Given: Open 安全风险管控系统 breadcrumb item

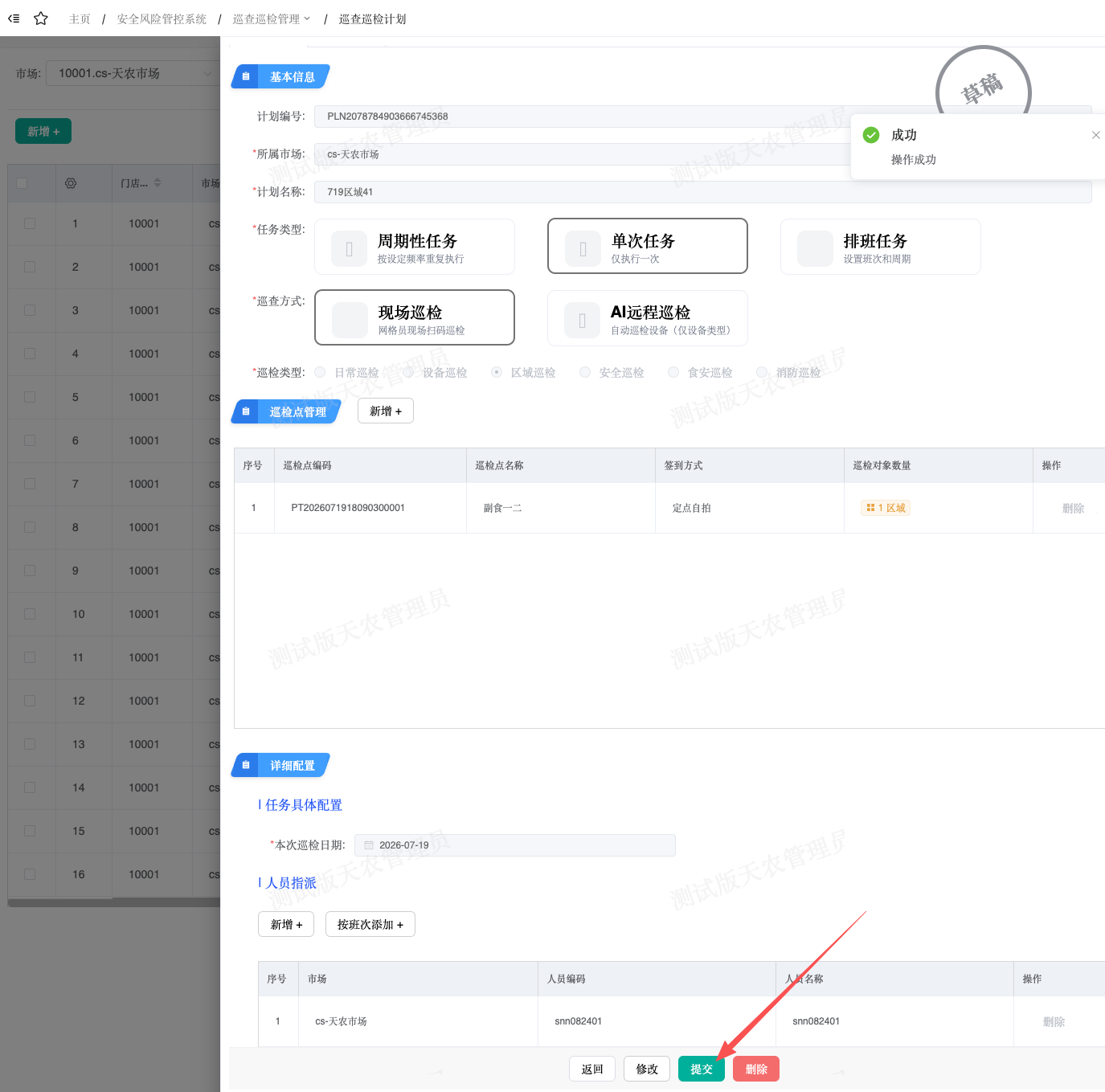Looking at the screenshot, I should point(162,18).
